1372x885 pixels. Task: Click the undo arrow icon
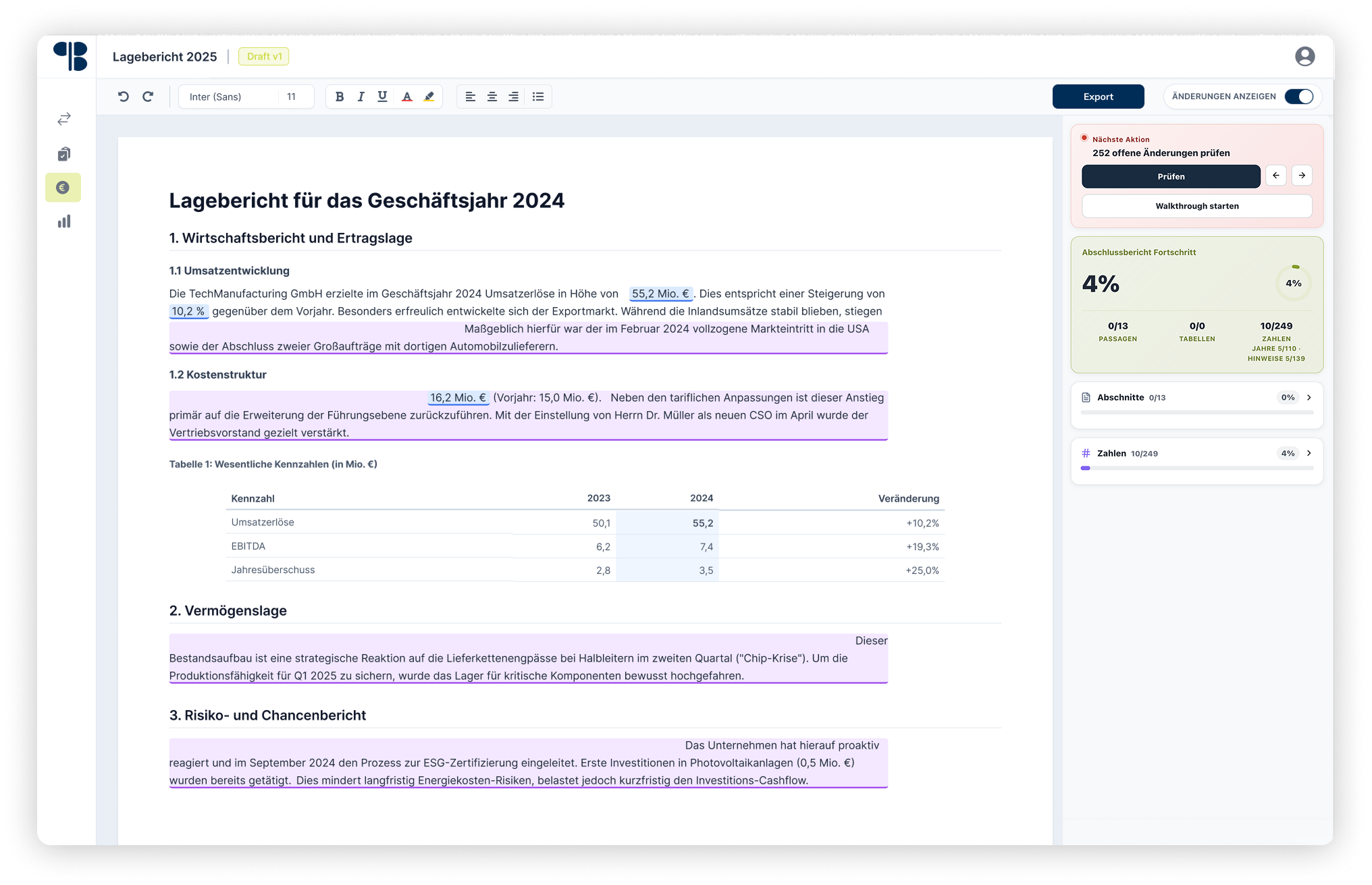[x=123, y=97]
